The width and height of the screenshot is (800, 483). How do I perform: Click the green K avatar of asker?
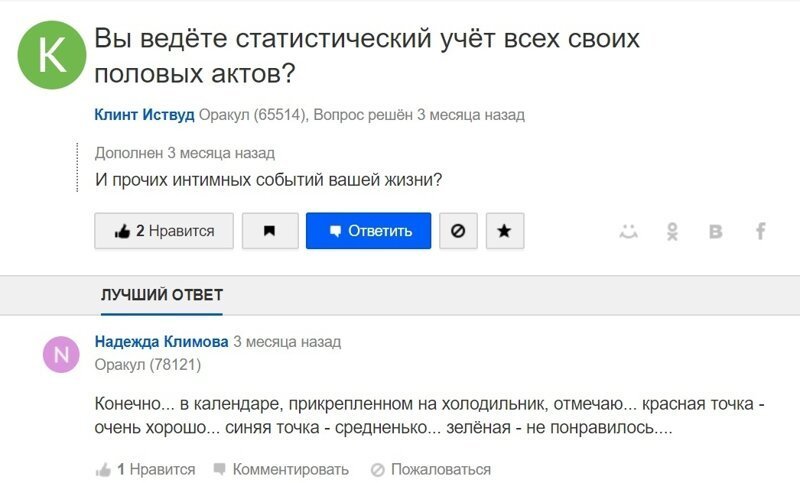click(51, 56)
